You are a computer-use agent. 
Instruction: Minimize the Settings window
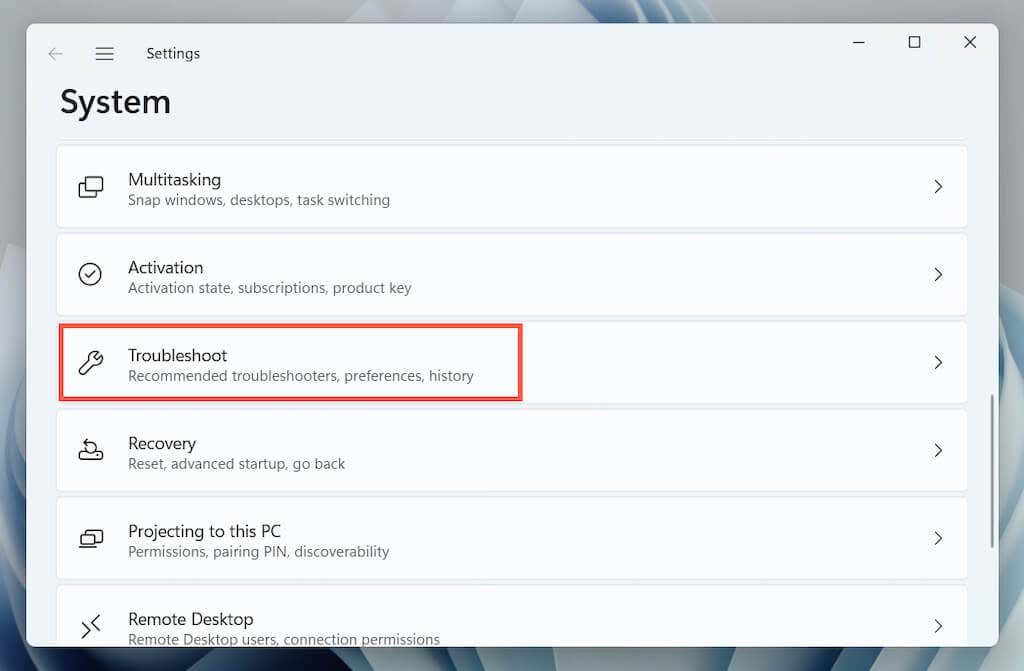859,42
